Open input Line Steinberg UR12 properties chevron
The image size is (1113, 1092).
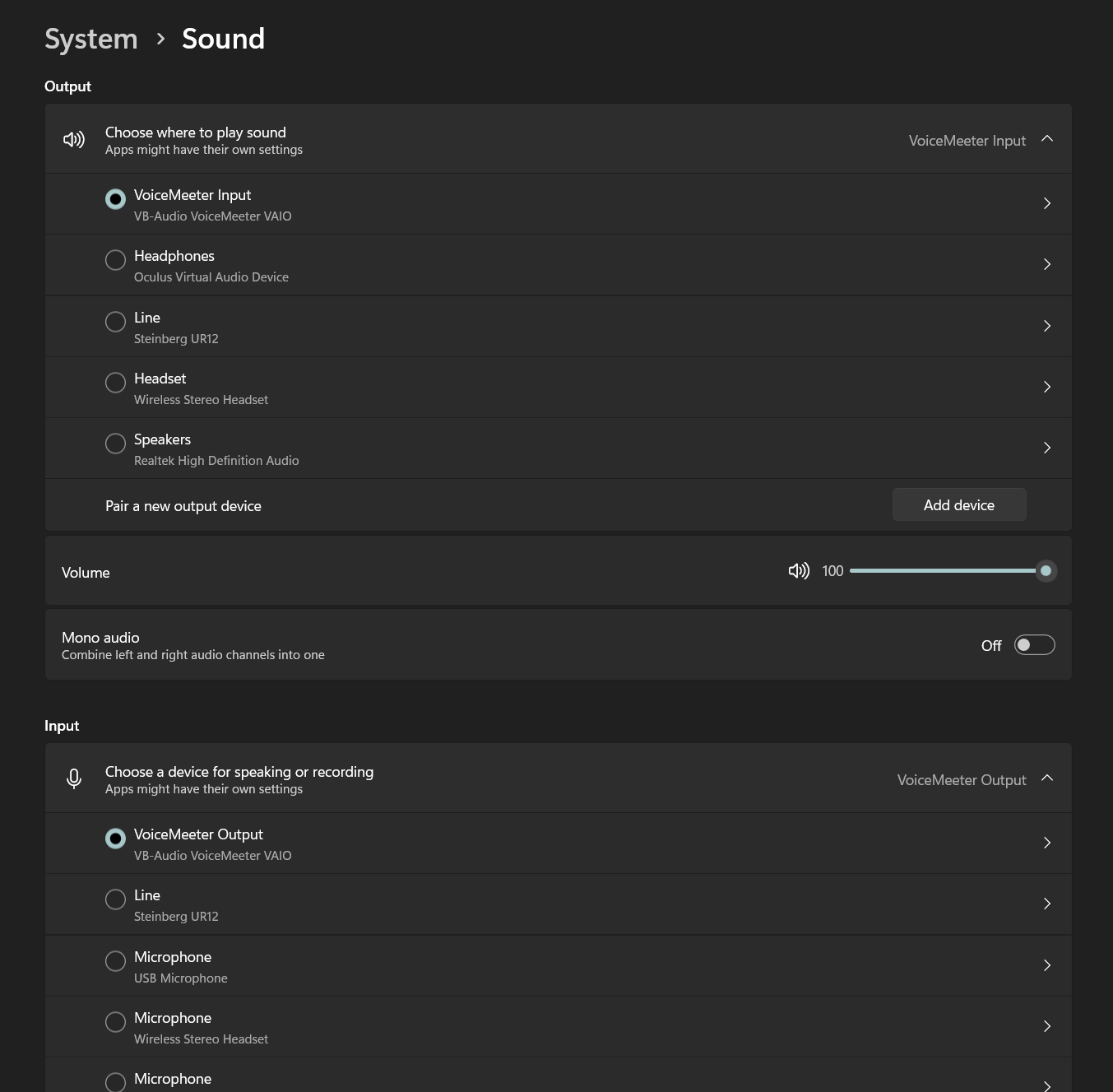tap(1047, 904)
